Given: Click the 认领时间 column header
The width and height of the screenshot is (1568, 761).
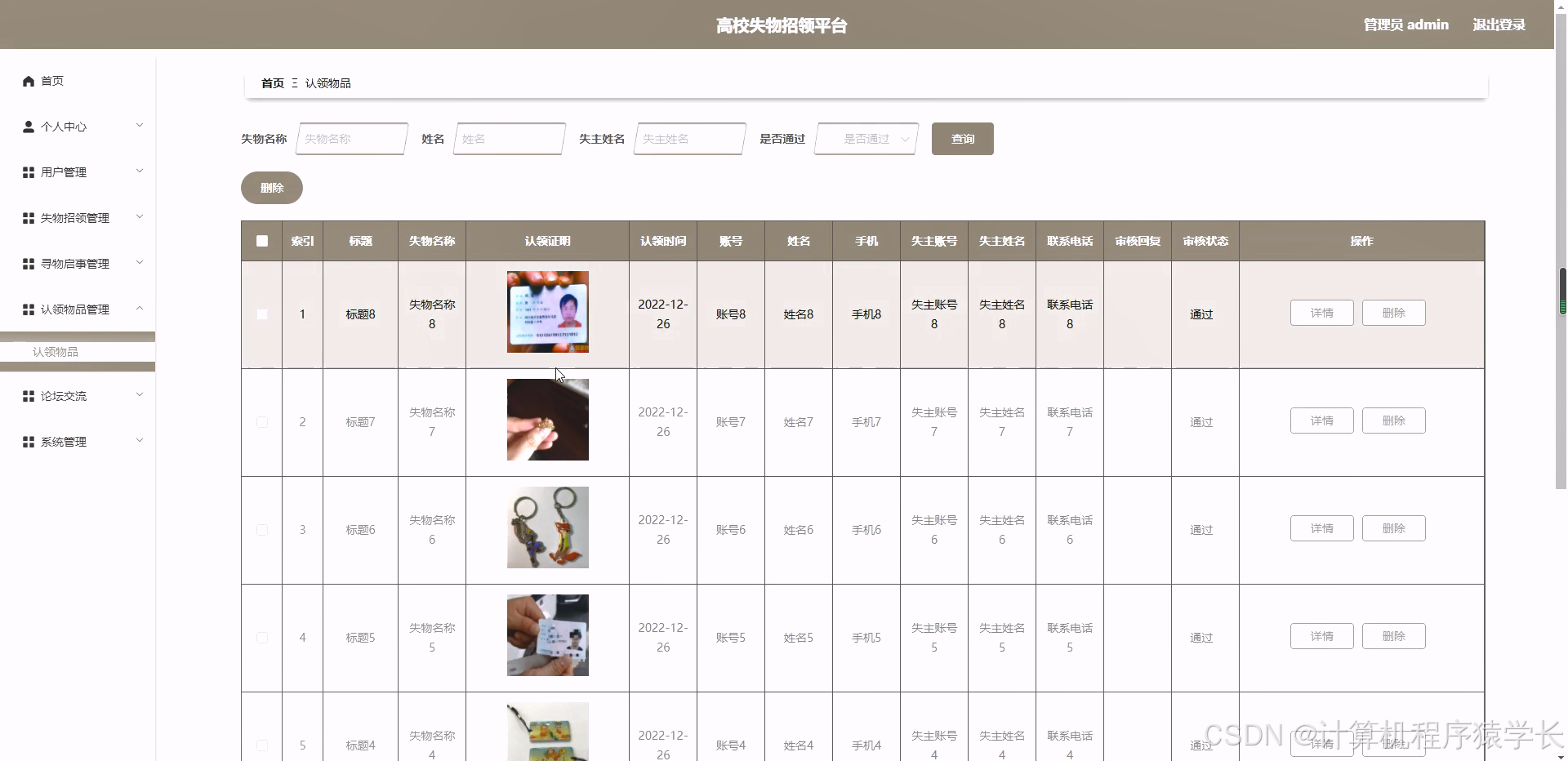Looking at the screenshot, I should [x=663, y=241].
